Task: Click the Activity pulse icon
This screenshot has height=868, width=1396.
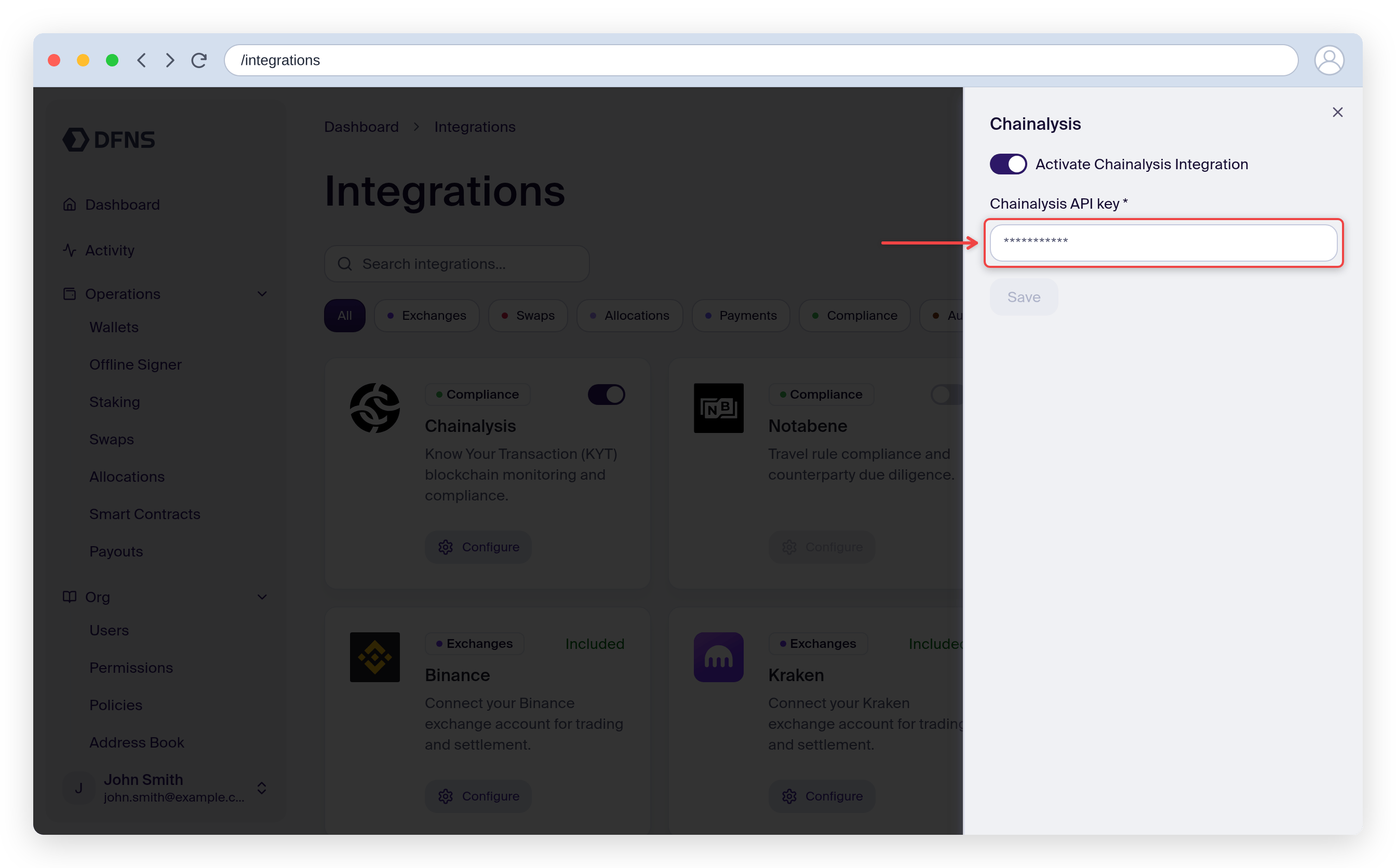Action: (70, 250)
